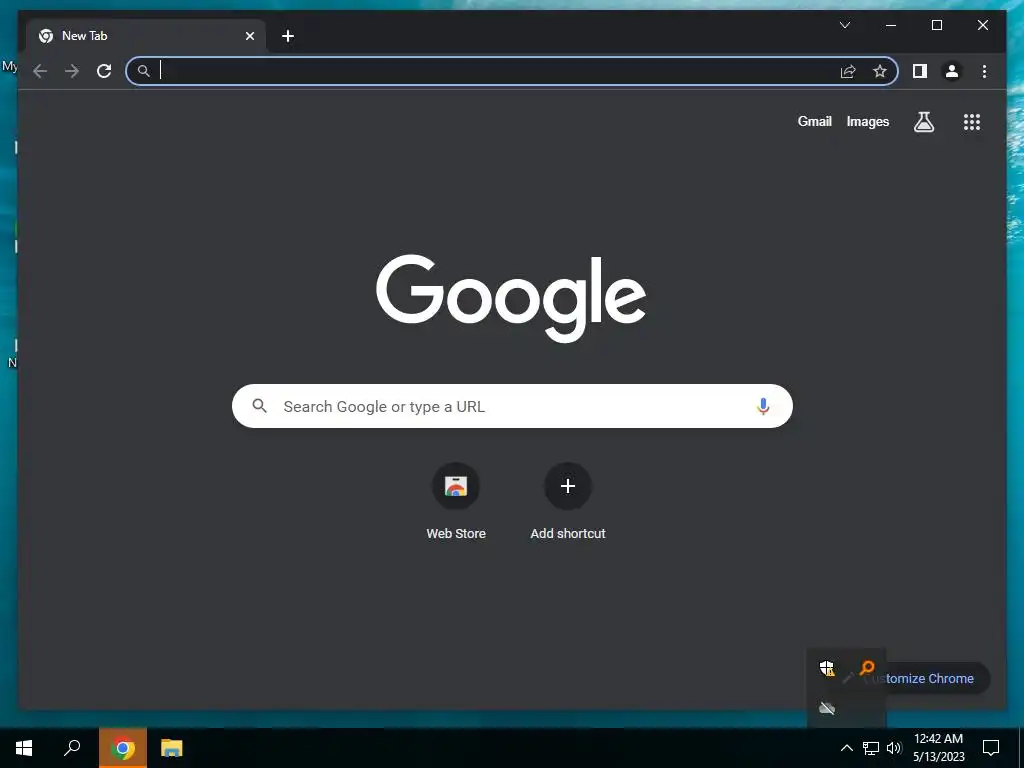The image size is (1024, 768).
Task: Reload the current page
Action: (104, 71)
